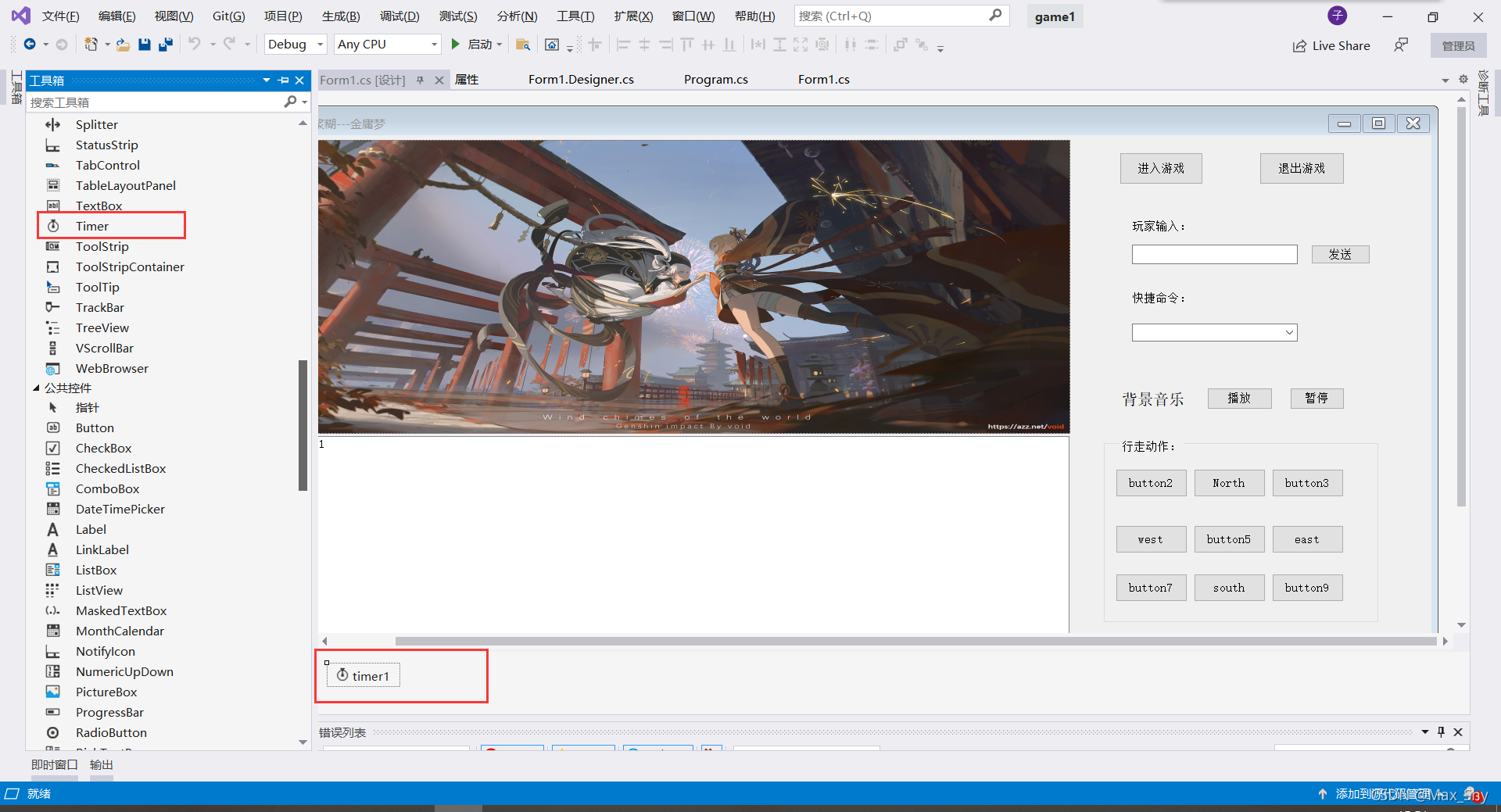Click the 暂停 music button
This screenshot has width=1501, height=812.
tap(1317, 399)
